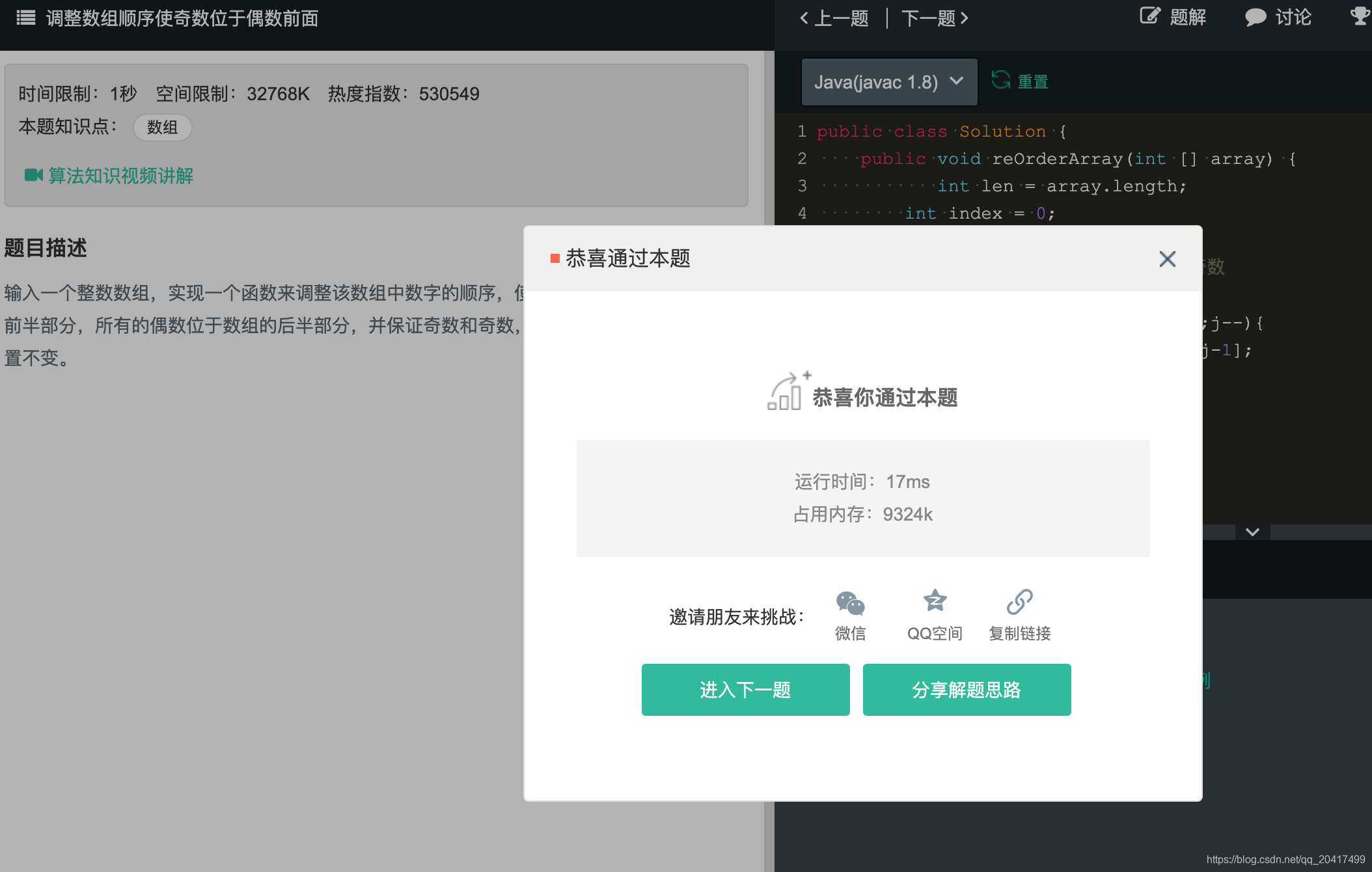The image size is (1372, 872).
Task: Click the page title 调整数组顺序使奇数位于偶数前面
Action: (182, 18)
